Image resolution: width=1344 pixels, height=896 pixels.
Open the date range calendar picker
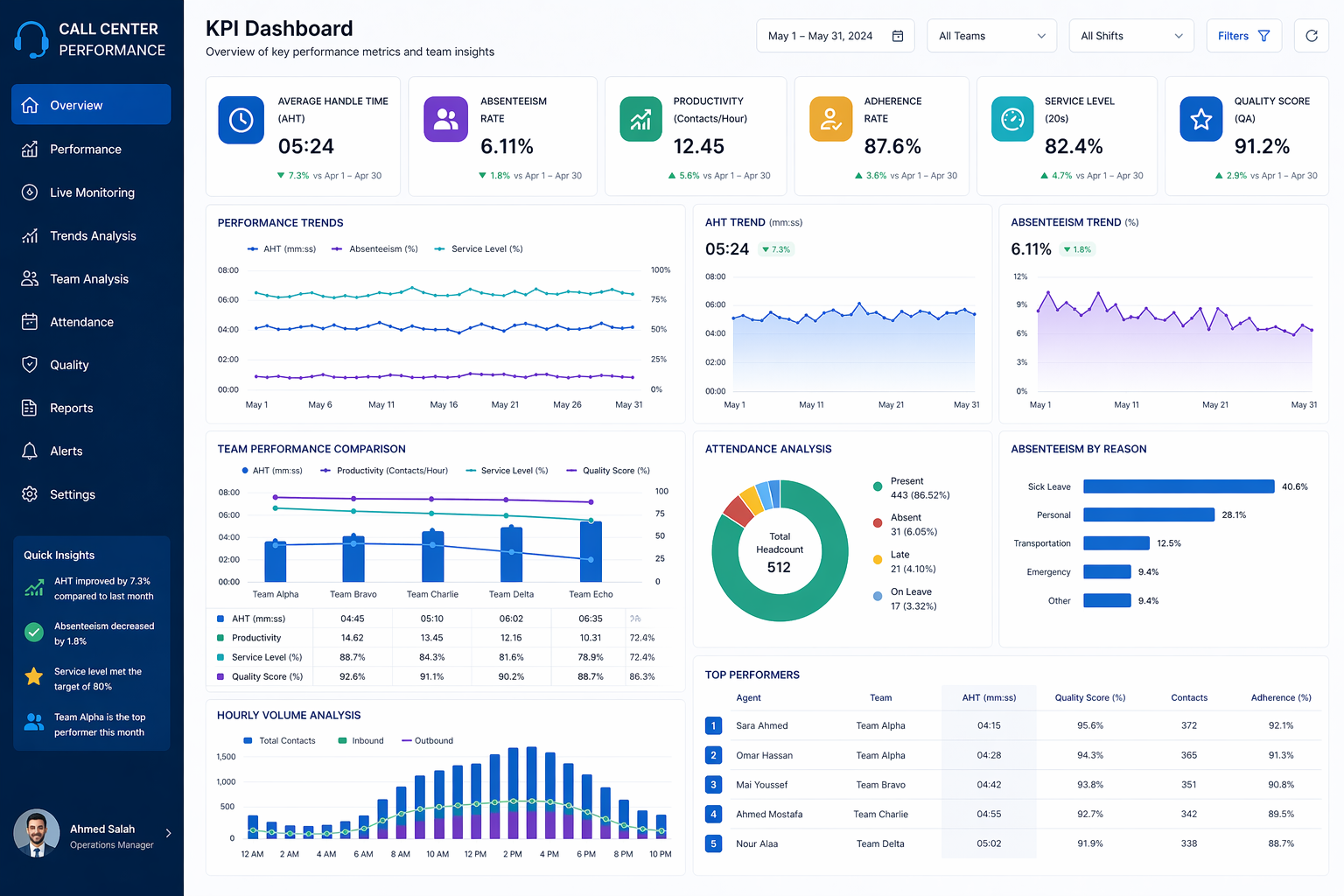(x=897, y=35)
